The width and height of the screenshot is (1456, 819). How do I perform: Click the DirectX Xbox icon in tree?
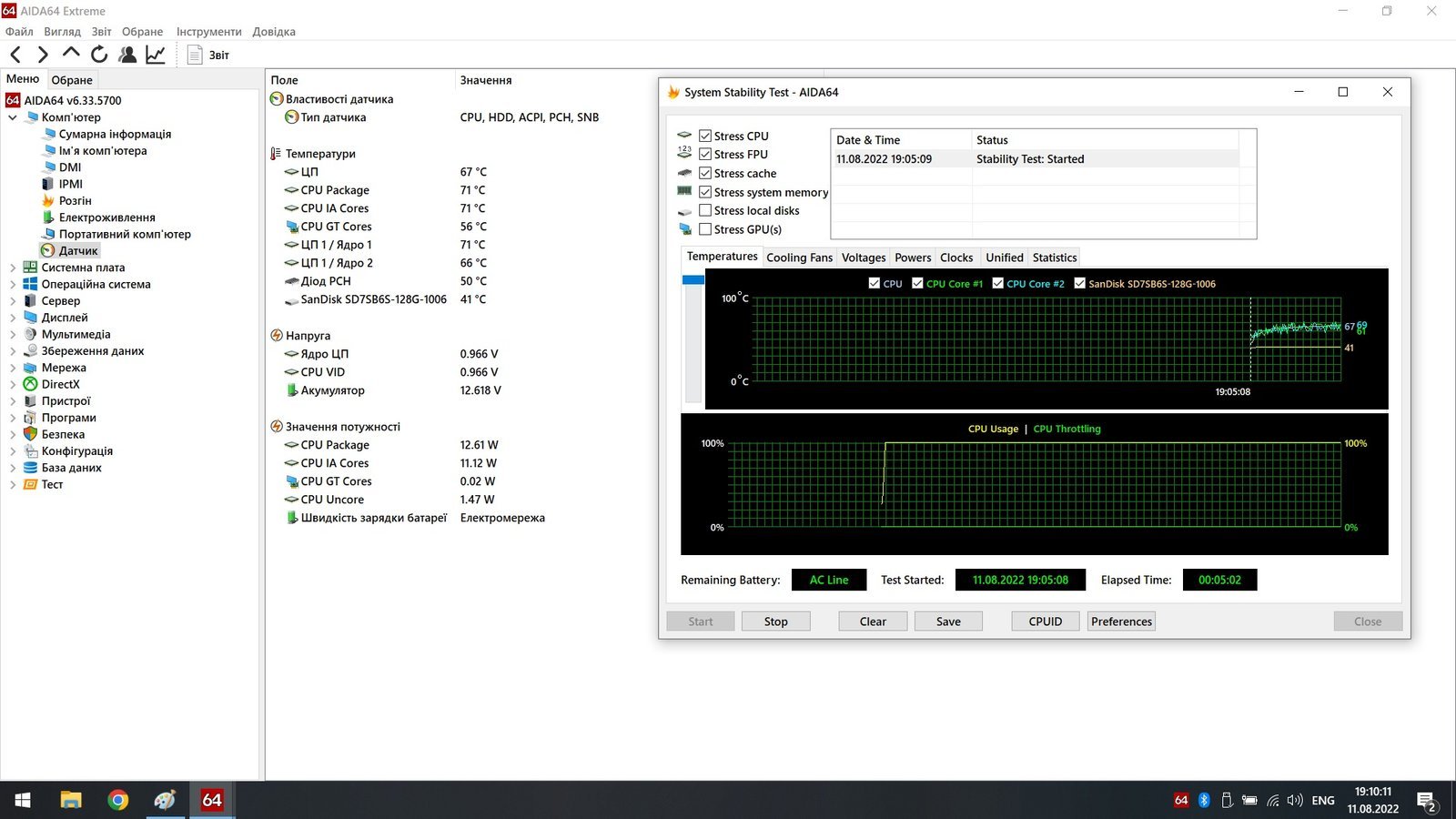tap(30, 384)
